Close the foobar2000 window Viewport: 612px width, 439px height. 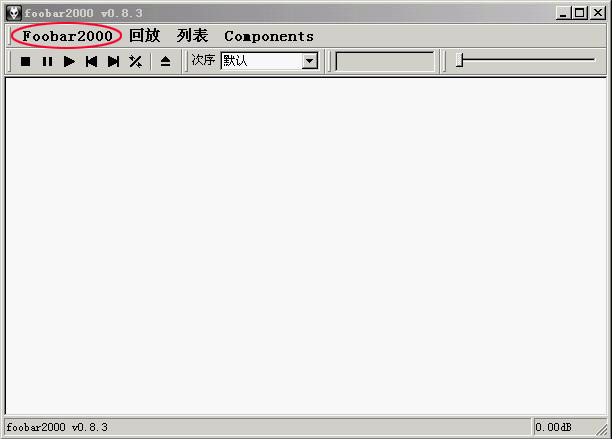pos(598,13)
